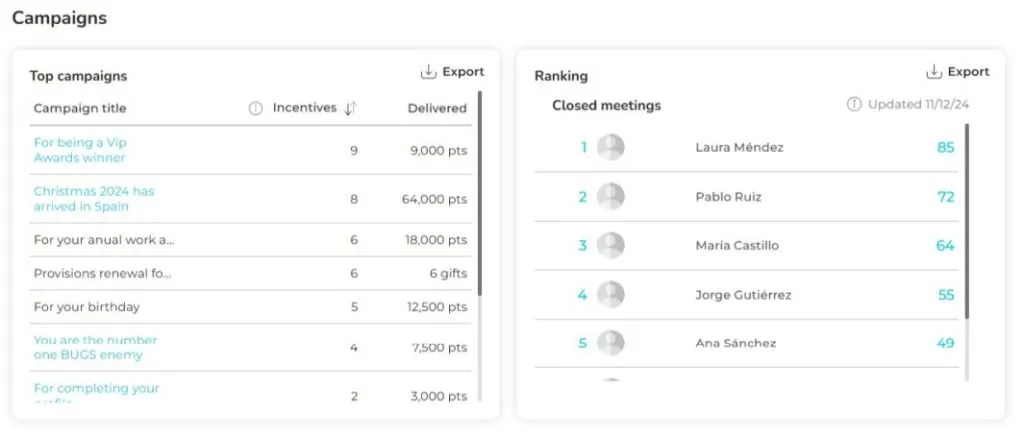Screen dimensions: 1024x437
Task: Click the Campaign title column header
Action: tap(80, 108)
